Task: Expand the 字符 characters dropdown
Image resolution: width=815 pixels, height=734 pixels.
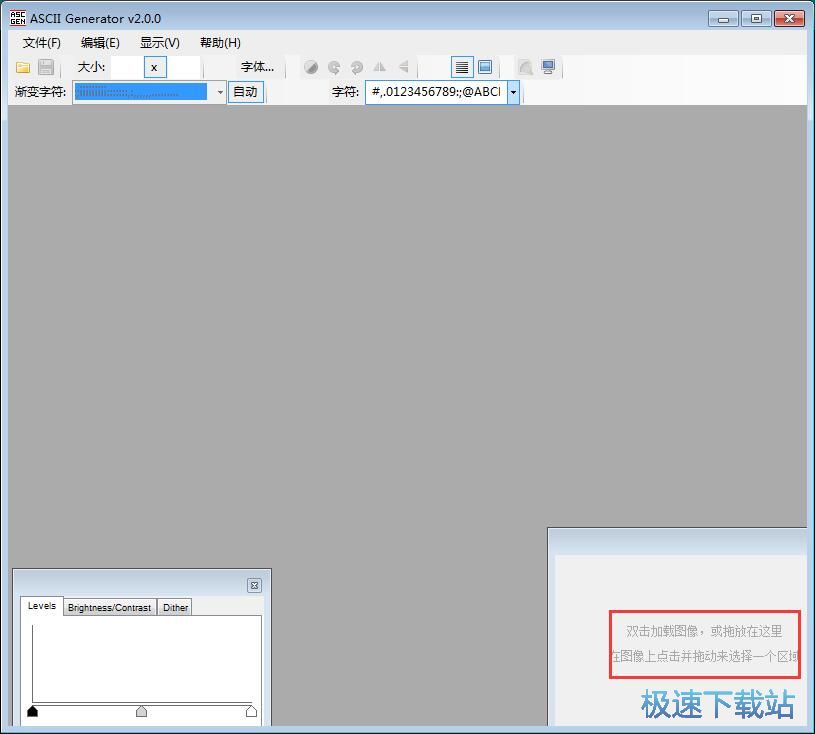Action: pyautogui.click(x=514, y=92)
